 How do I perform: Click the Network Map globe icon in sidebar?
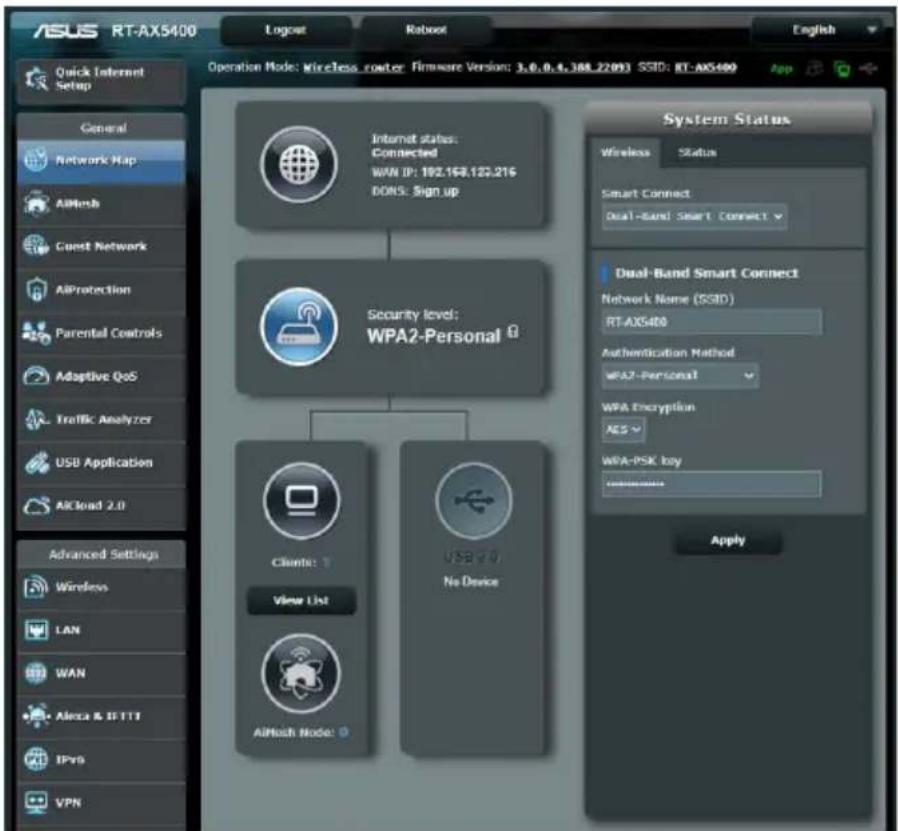pos(36,160)
